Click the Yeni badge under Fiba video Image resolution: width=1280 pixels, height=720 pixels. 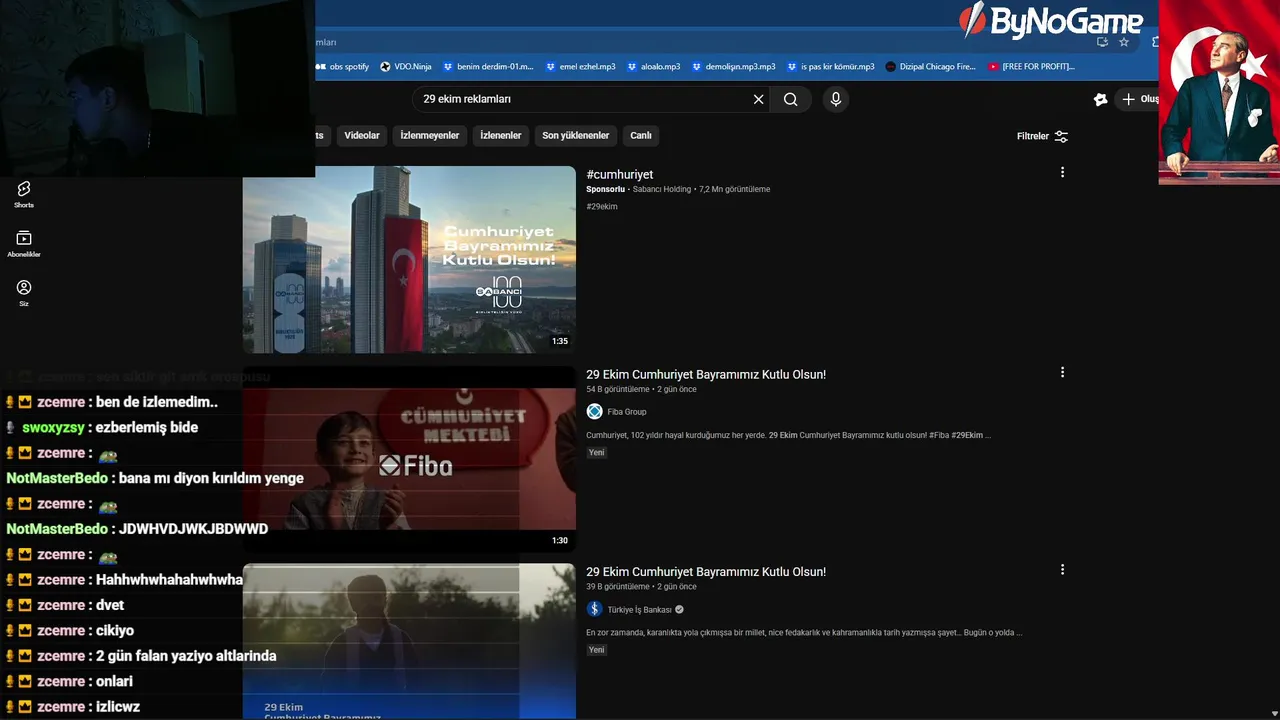point(596,453)
